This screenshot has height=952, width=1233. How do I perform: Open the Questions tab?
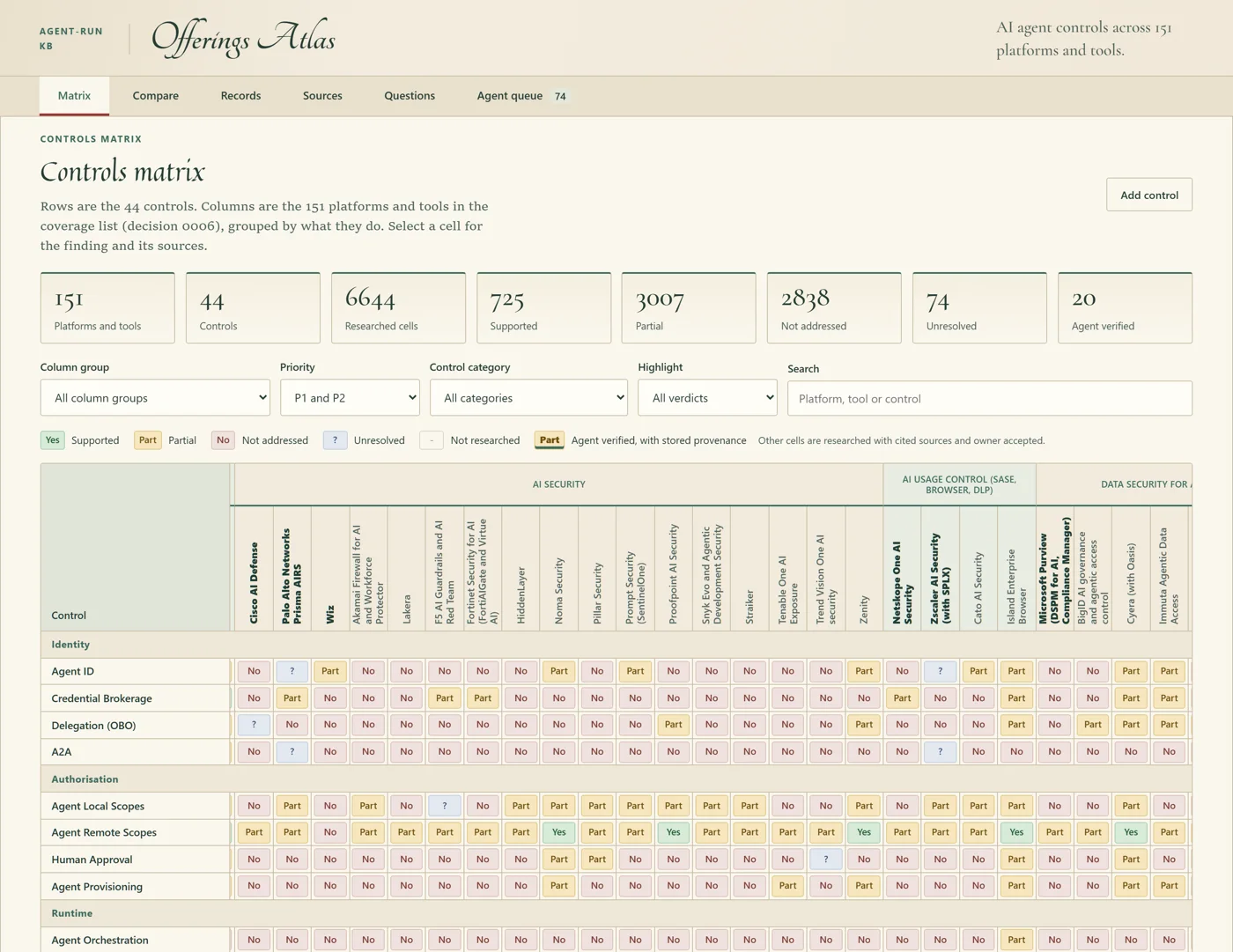[x=410, y=96]
